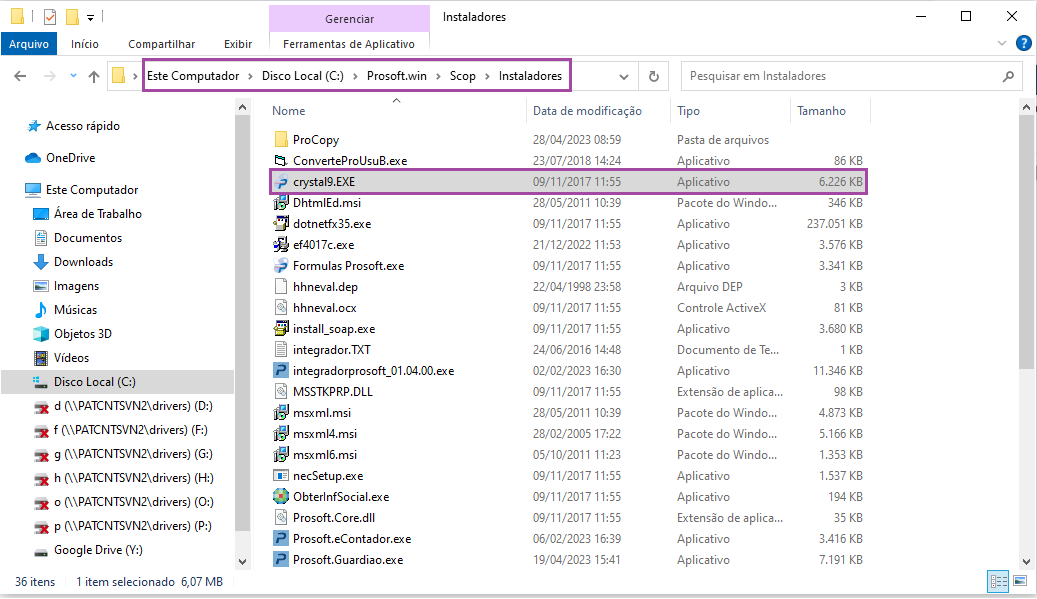Go up one folder level arrow
Screen dimensions: 1037x599
(94, 76)
